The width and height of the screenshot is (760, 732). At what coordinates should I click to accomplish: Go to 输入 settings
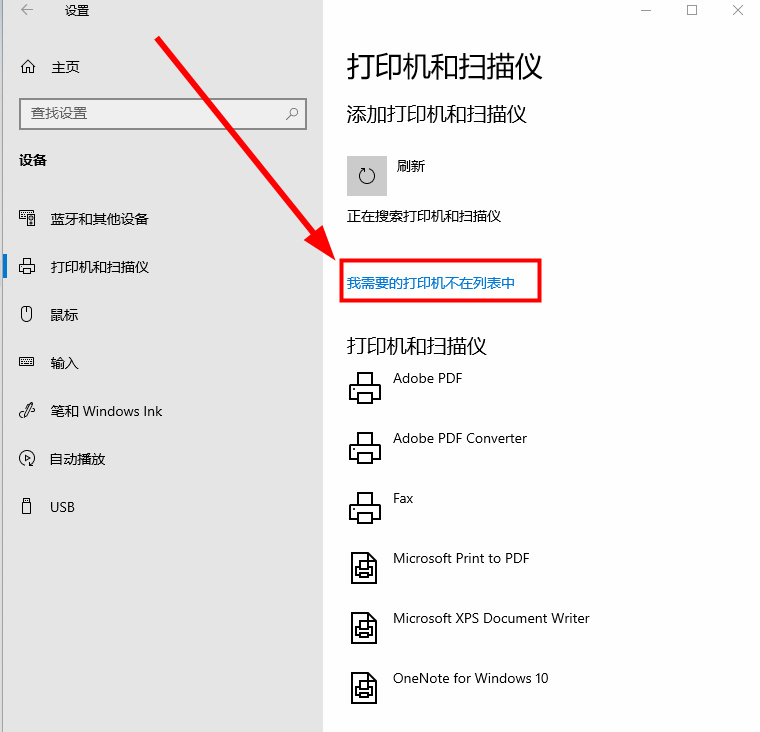click(64, 363)
